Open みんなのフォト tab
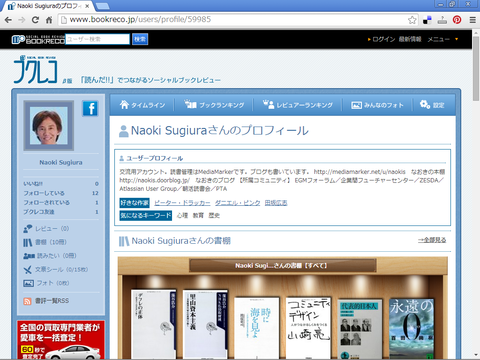The width and height of the screenshot is (480, 360). pos(377,105)
